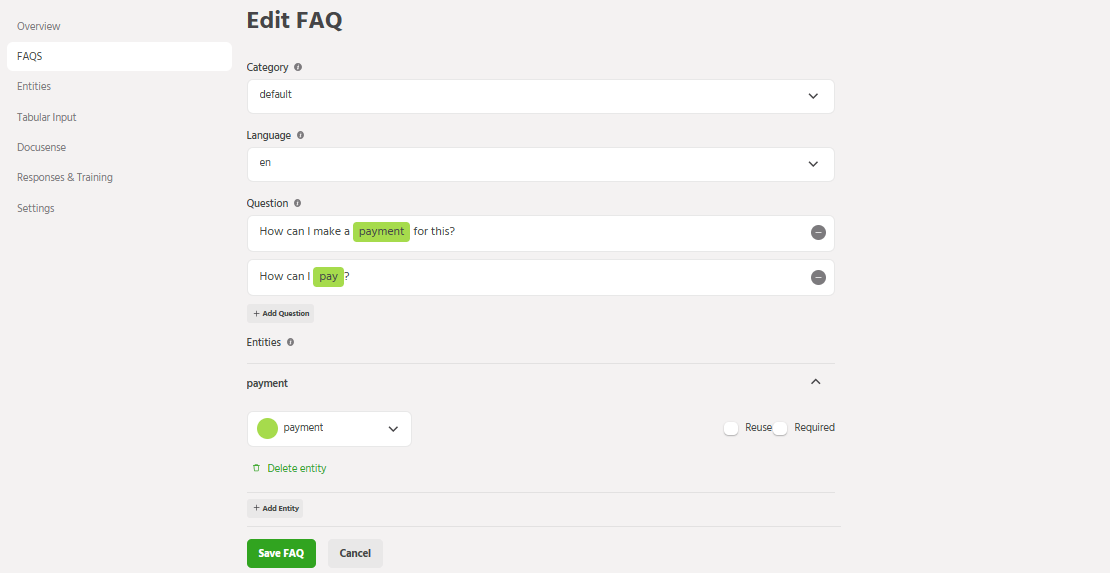Click the info icon next to Category
This screenshot has width=1110, height=573.
pyautogui.click(x=298, y=68)
